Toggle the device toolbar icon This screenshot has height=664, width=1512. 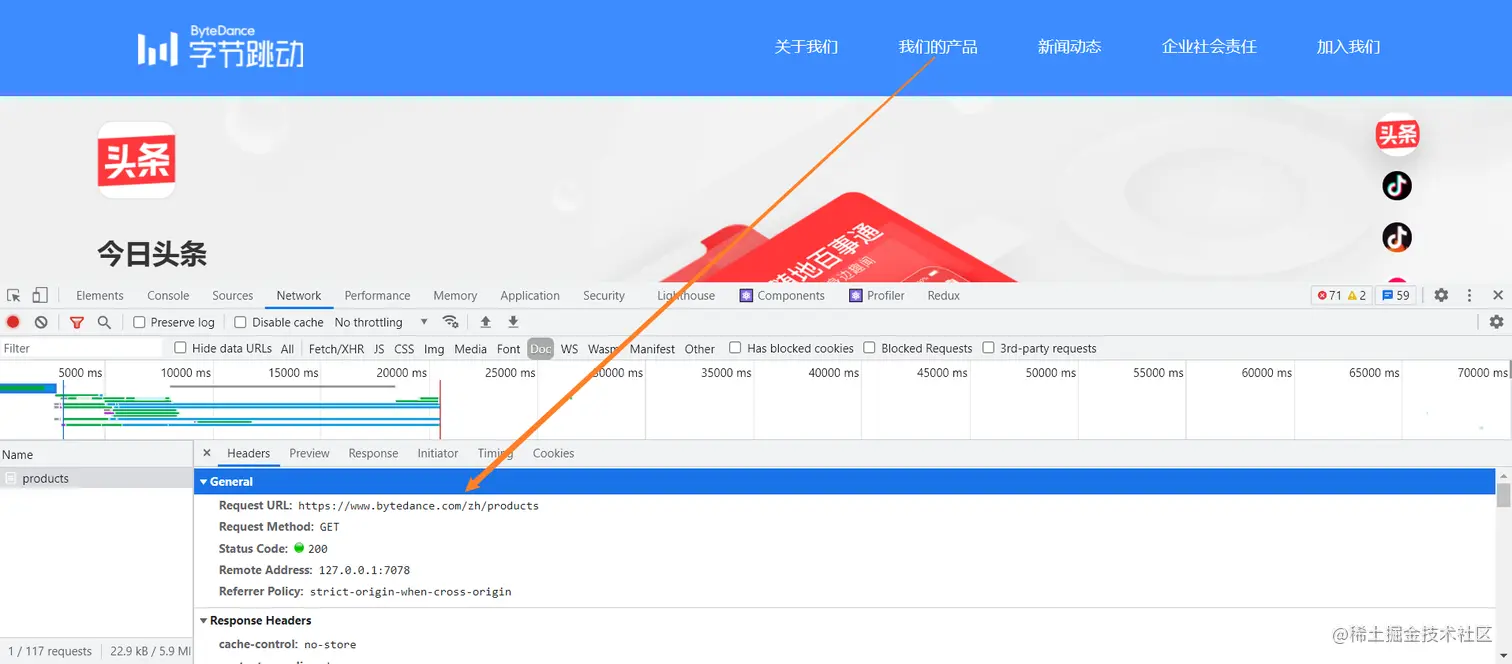[40, 295]
